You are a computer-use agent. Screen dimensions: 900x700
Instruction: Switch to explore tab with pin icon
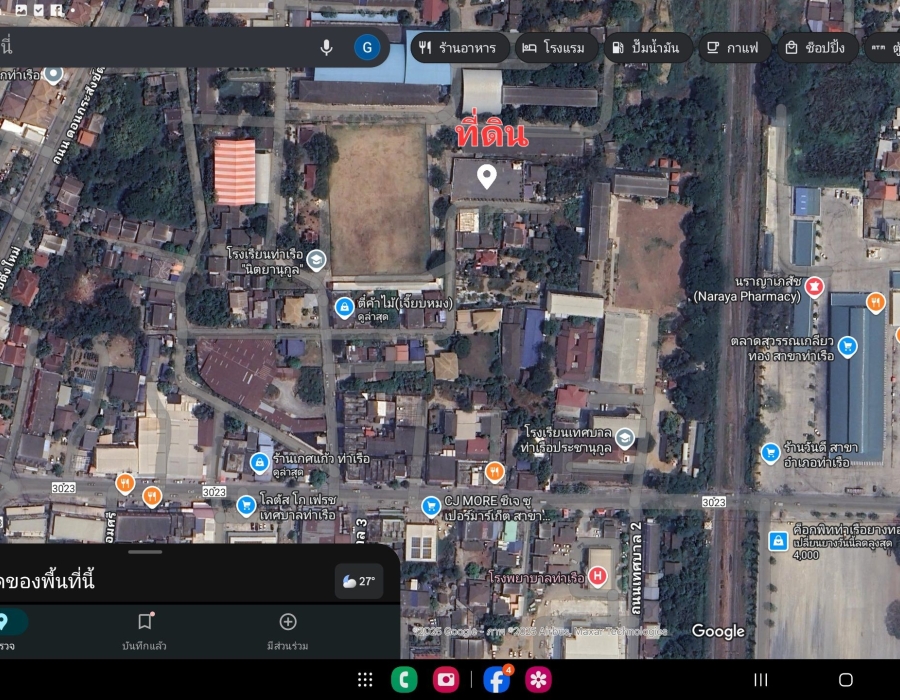(7, 631)
